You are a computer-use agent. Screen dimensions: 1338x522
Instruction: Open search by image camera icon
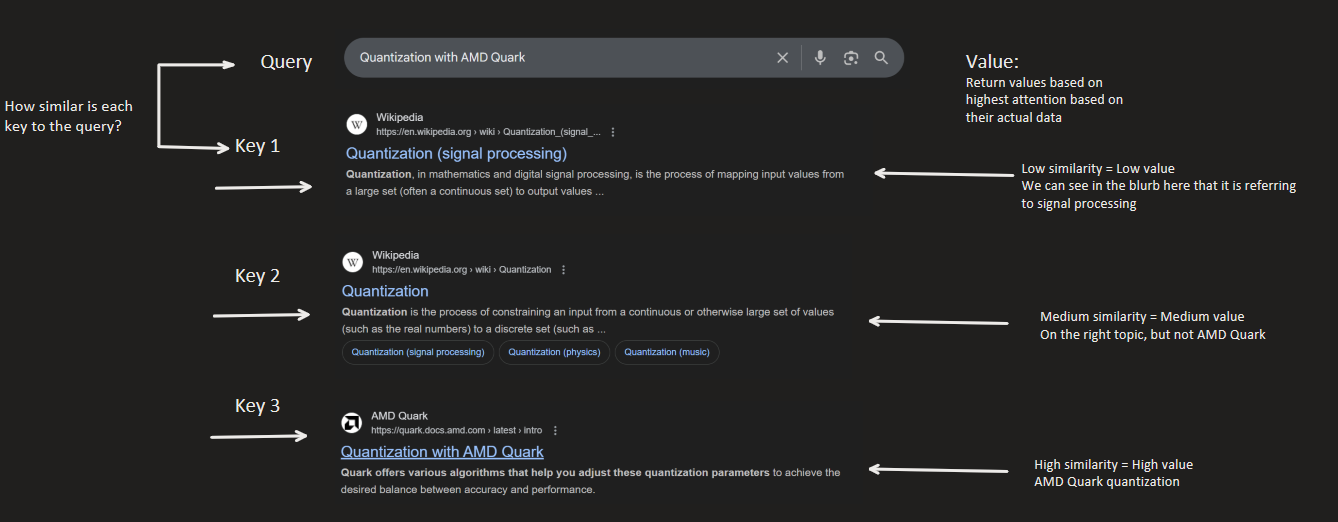[x=851, y=58]
